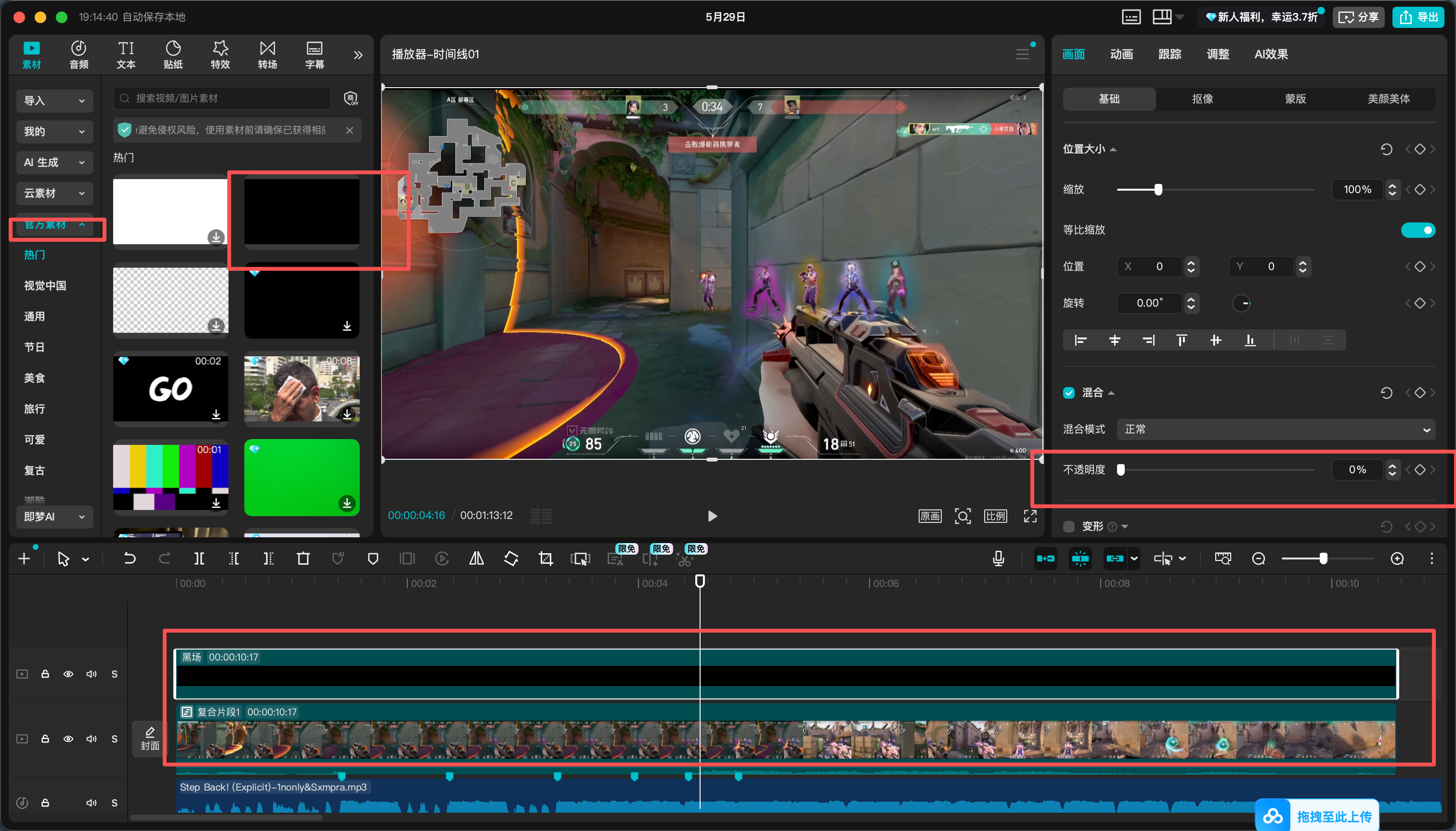Click the layout switch icon in title bar
The image size is (1456, 831).
(x=1162, y=17)
